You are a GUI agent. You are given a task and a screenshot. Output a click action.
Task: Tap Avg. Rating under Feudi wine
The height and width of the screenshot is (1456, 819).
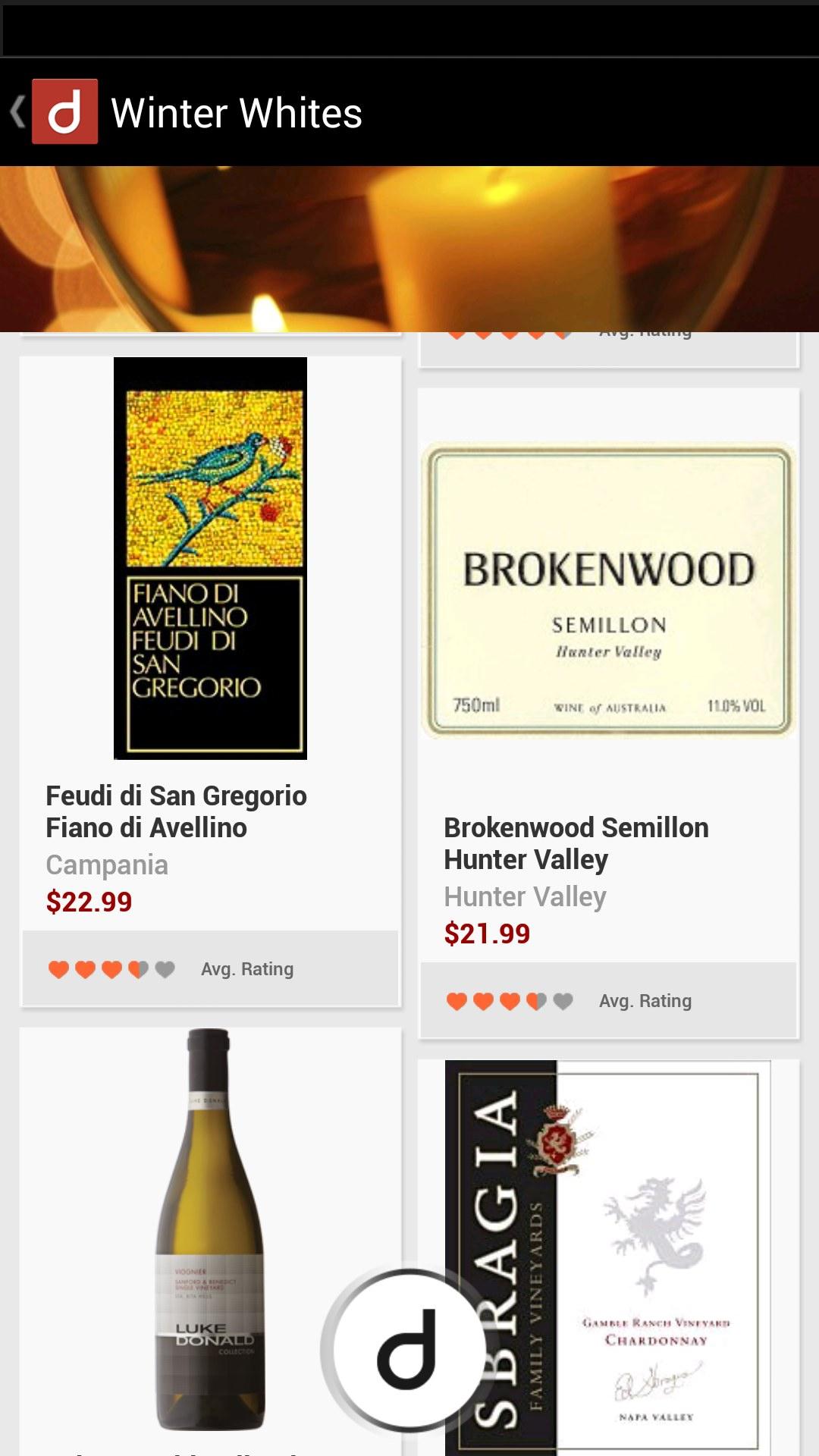click(x=247, y=969)
